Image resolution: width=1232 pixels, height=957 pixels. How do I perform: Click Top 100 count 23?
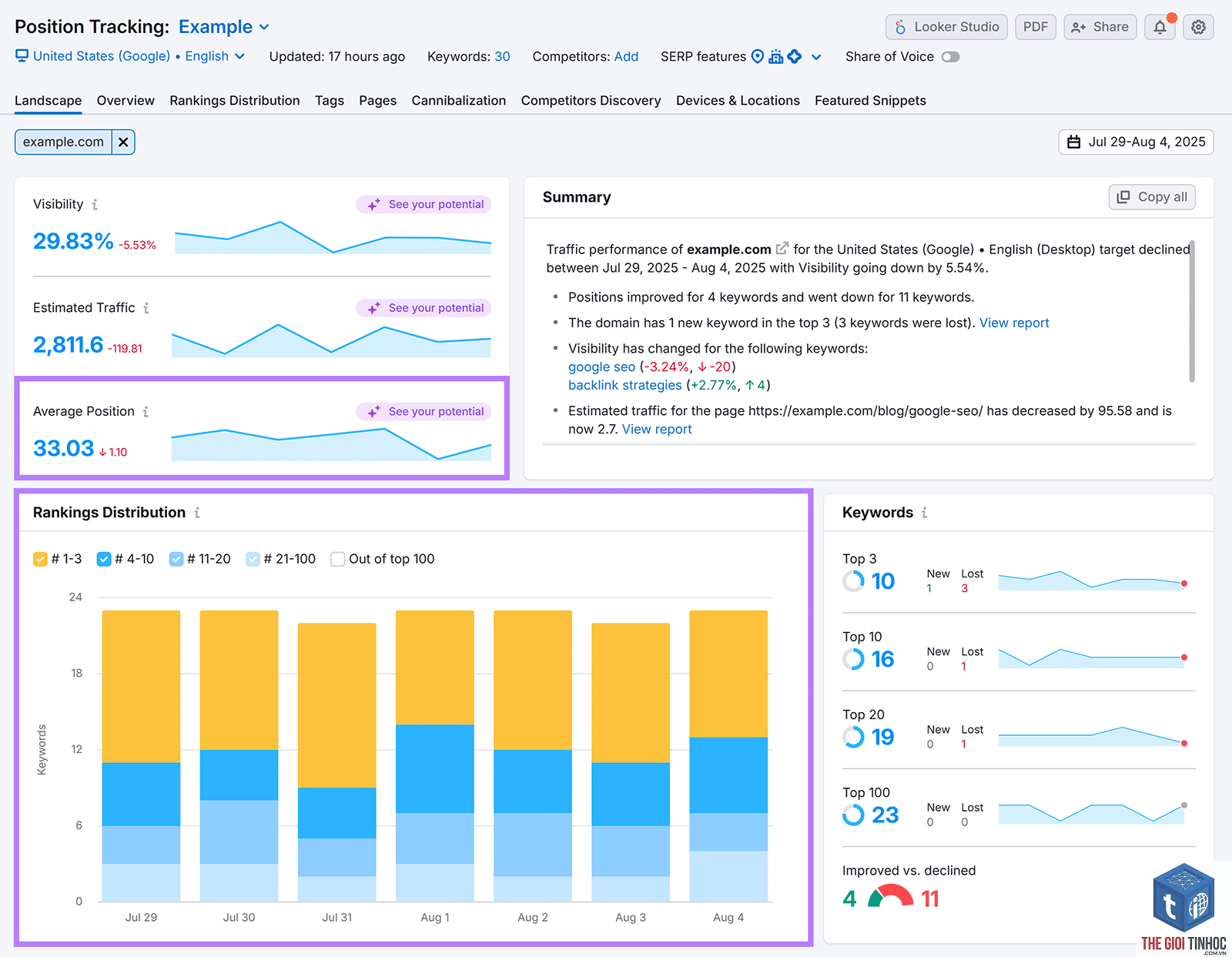pos(885,815)
